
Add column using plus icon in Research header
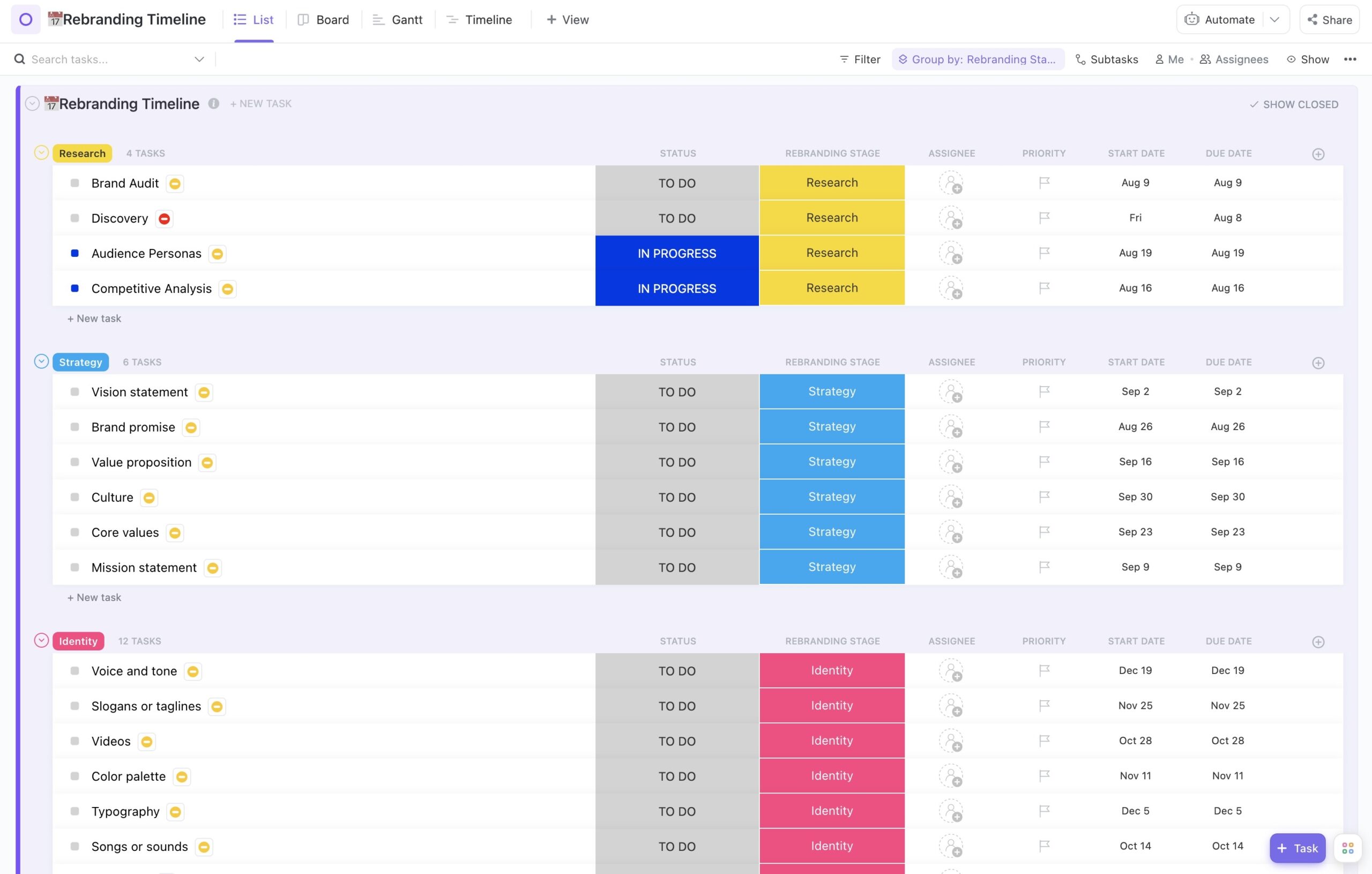1318,154
